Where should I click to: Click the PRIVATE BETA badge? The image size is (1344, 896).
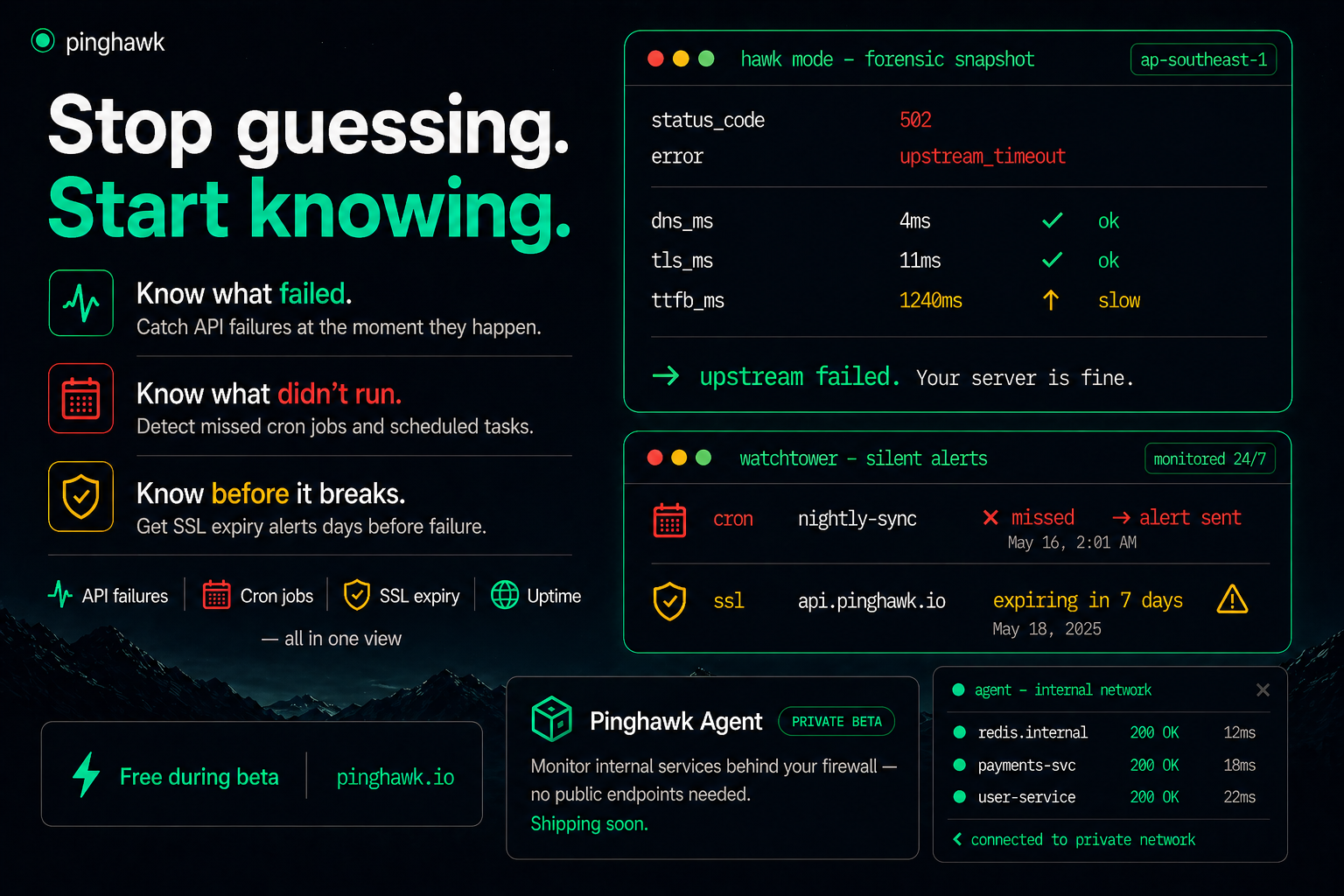point(836,721)
